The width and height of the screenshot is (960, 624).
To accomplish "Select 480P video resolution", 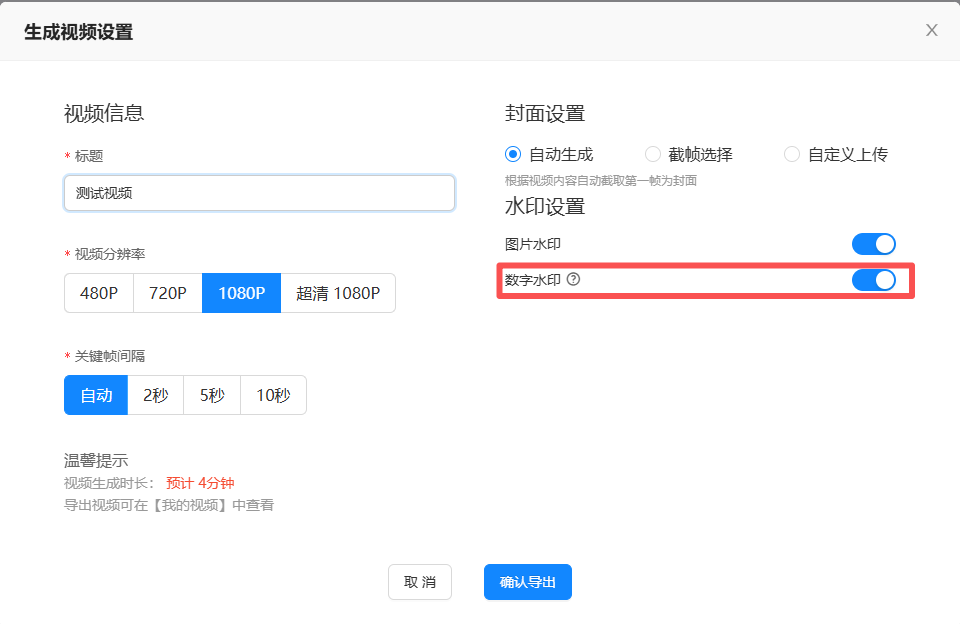I will [99, 293].
